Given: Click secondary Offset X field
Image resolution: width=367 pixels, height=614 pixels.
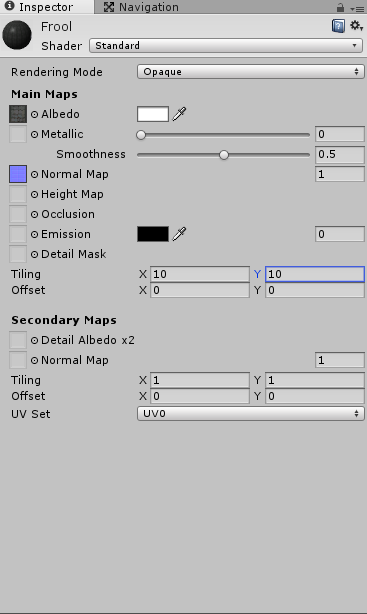Looking at the screenshot, I should [x=200, y=396].
